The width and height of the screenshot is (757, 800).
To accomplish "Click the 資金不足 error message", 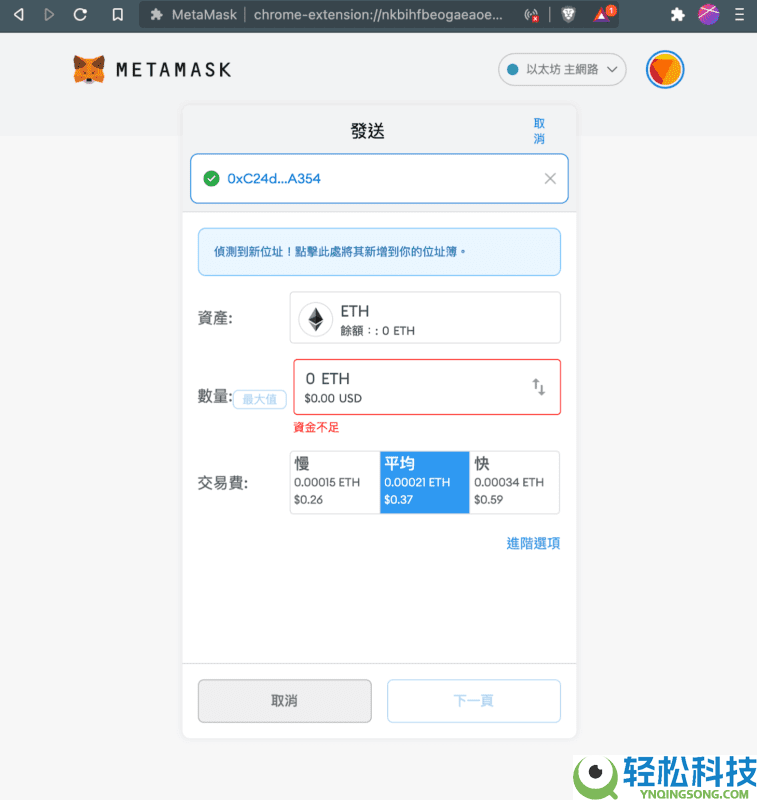I will point(316,428).
